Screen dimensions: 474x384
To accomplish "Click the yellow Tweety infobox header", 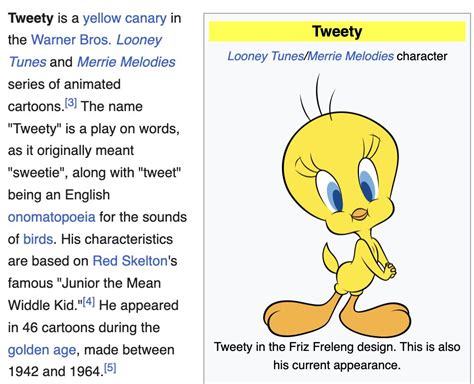I will pos(337,31).
